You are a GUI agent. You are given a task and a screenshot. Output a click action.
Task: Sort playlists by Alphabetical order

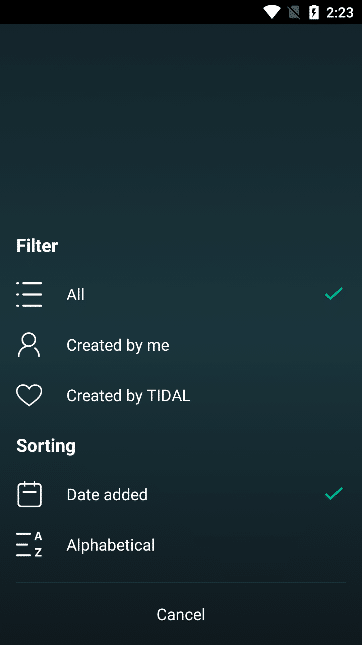(x=181, y=545)
